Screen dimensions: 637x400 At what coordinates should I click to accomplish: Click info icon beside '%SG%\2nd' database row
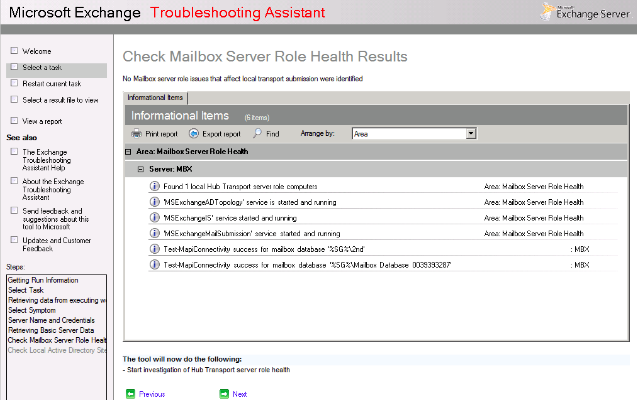[x=154, y=249]
